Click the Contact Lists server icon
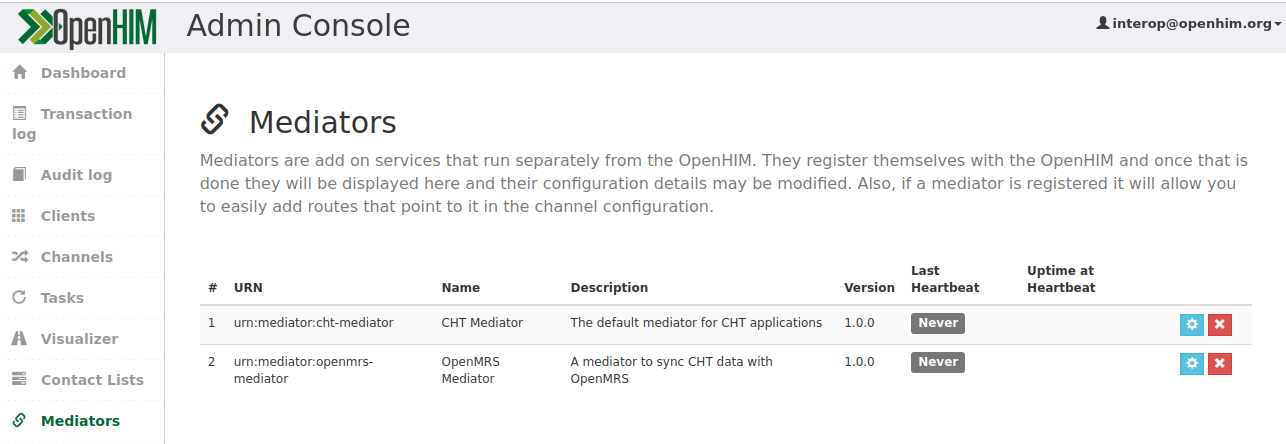 pos(19,380)
